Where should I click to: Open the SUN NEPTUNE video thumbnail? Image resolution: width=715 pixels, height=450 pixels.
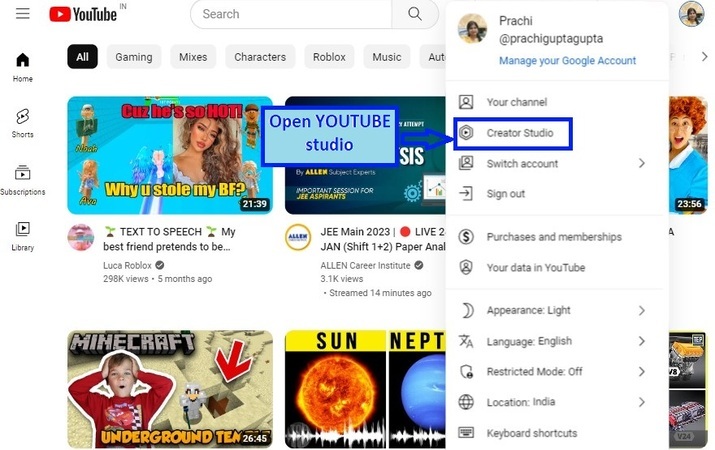(365, 389)
